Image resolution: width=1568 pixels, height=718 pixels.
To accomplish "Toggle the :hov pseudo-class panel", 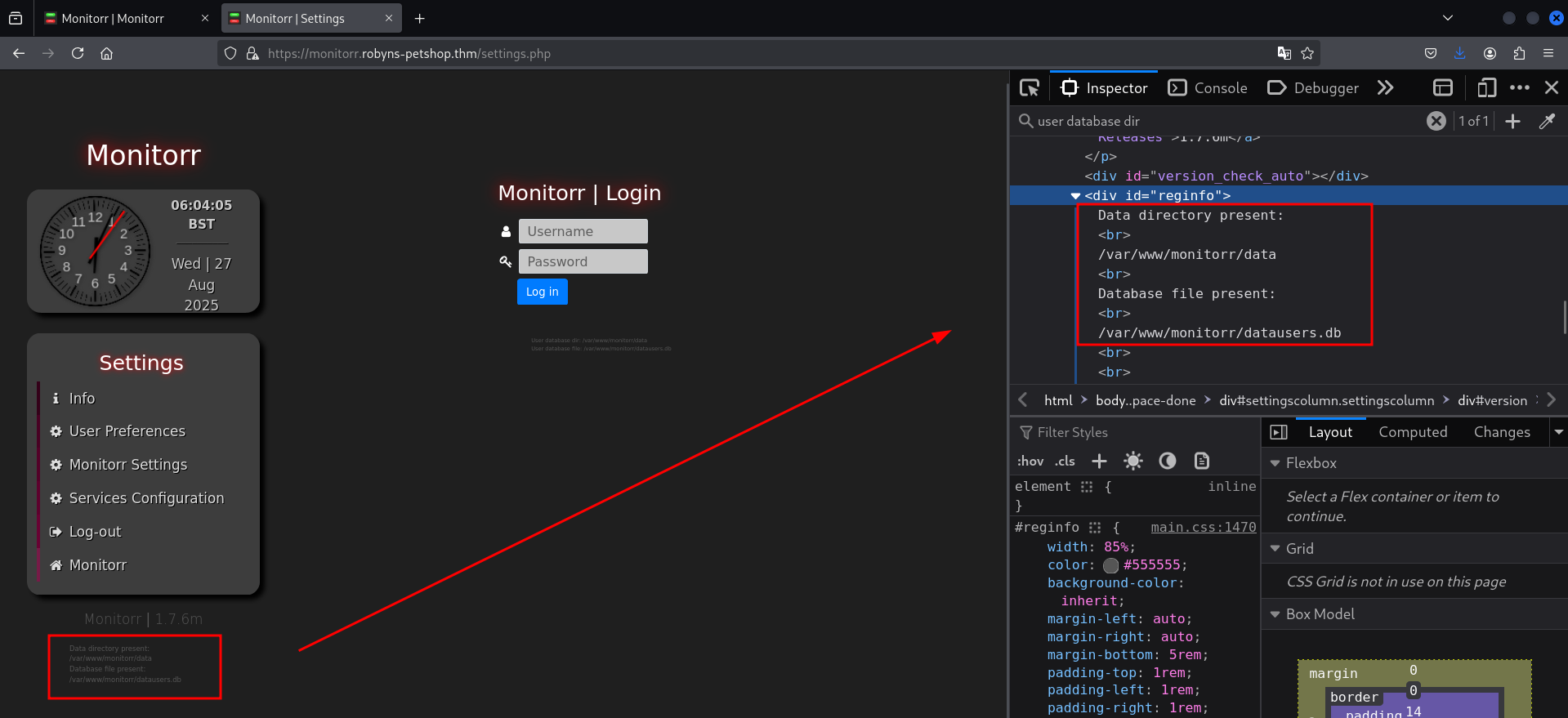I will click(x=1030, y=461).
